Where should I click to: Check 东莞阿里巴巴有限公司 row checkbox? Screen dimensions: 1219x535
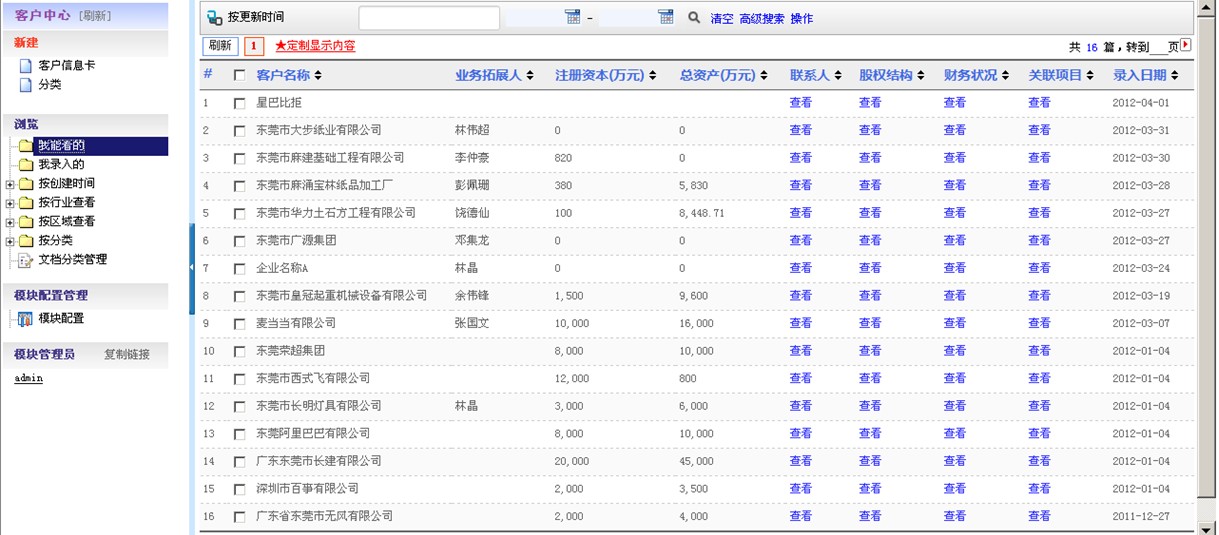(x=239, y=434)
